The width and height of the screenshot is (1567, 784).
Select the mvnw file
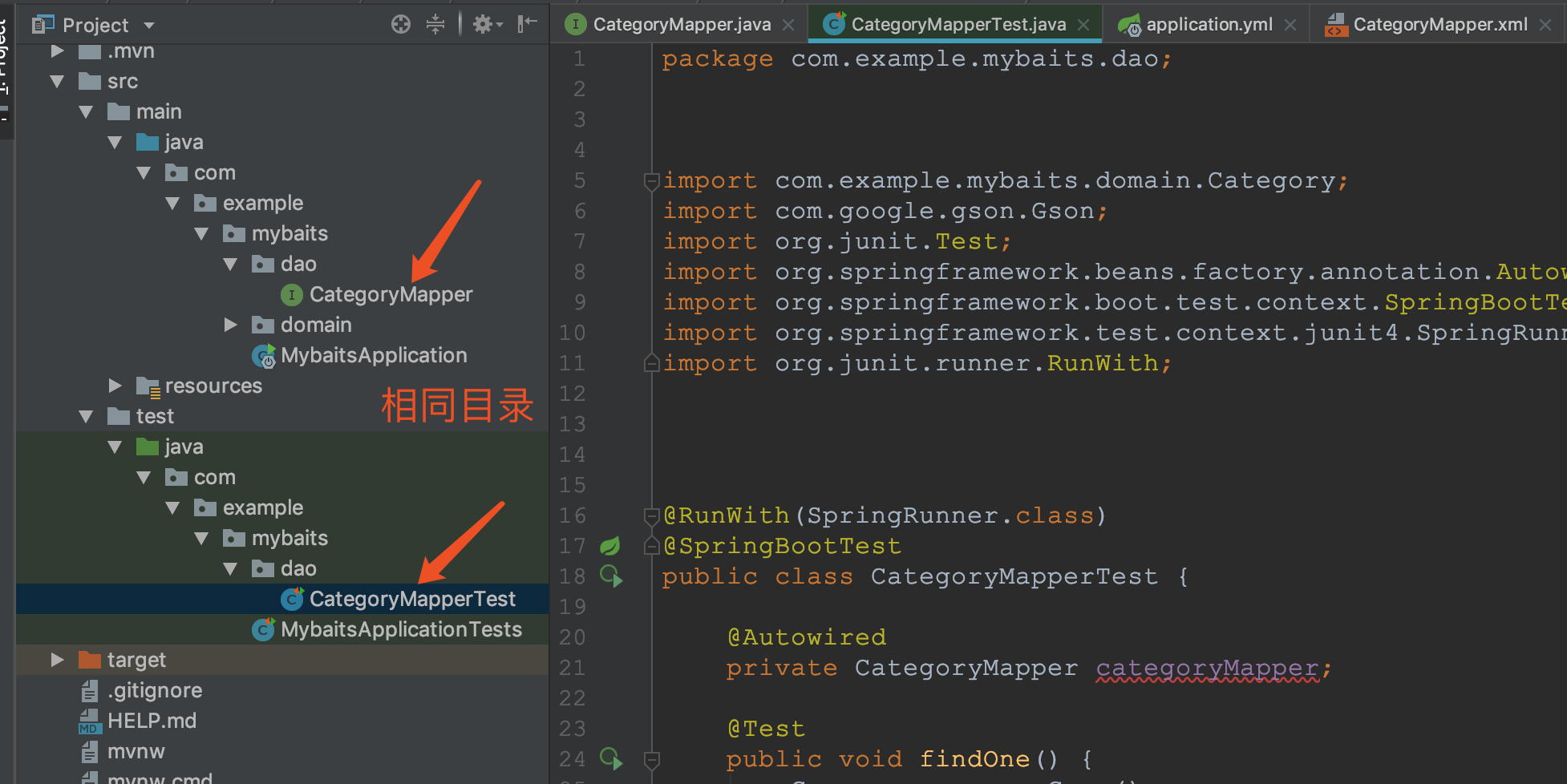pyautogui.click(x=136, y=751)
